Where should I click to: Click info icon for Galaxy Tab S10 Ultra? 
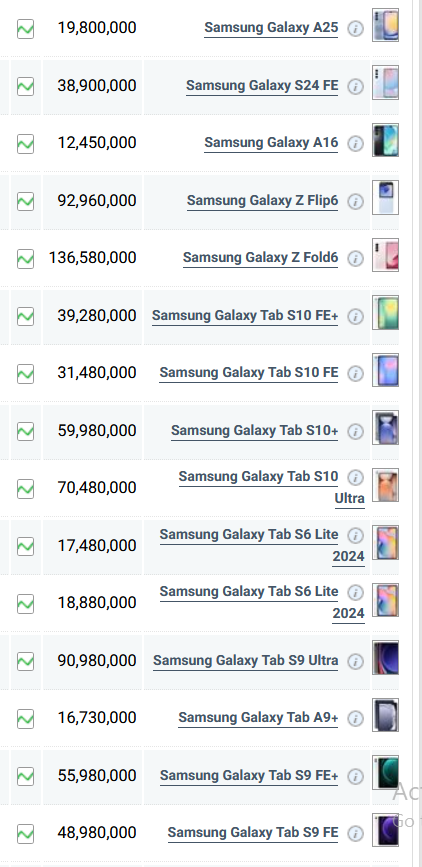pos(356,477)
